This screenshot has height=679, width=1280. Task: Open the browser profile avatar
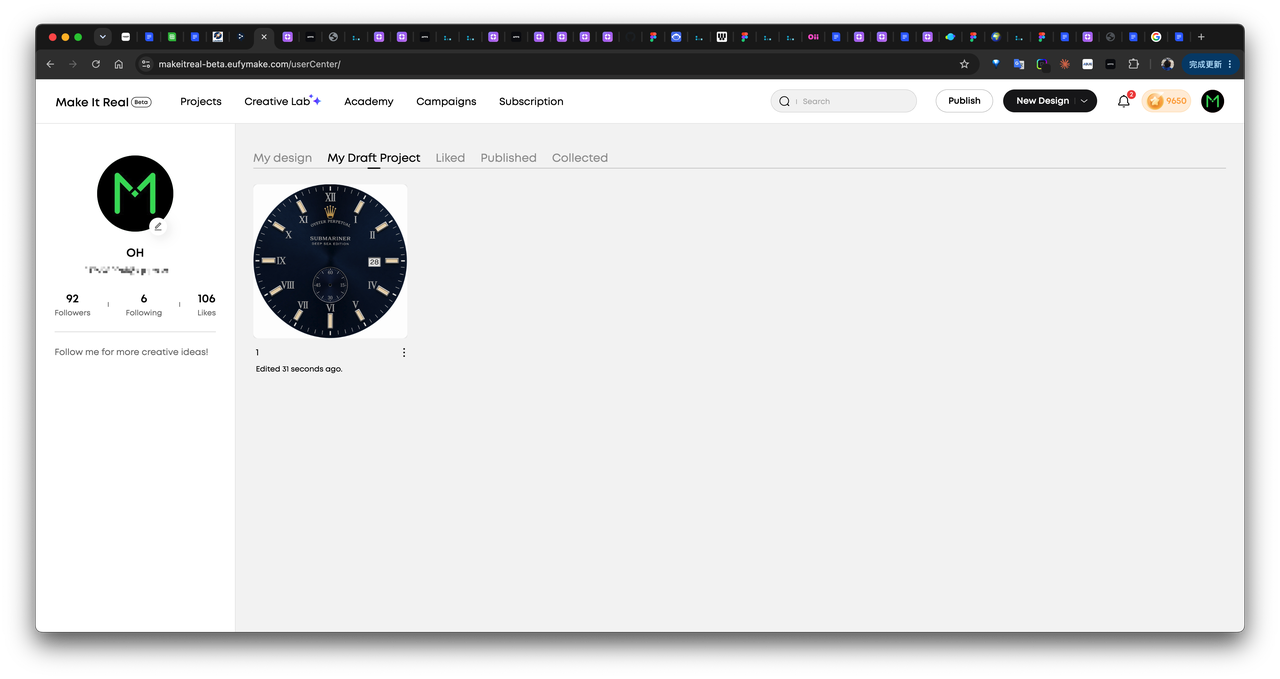coord(1167,64)
